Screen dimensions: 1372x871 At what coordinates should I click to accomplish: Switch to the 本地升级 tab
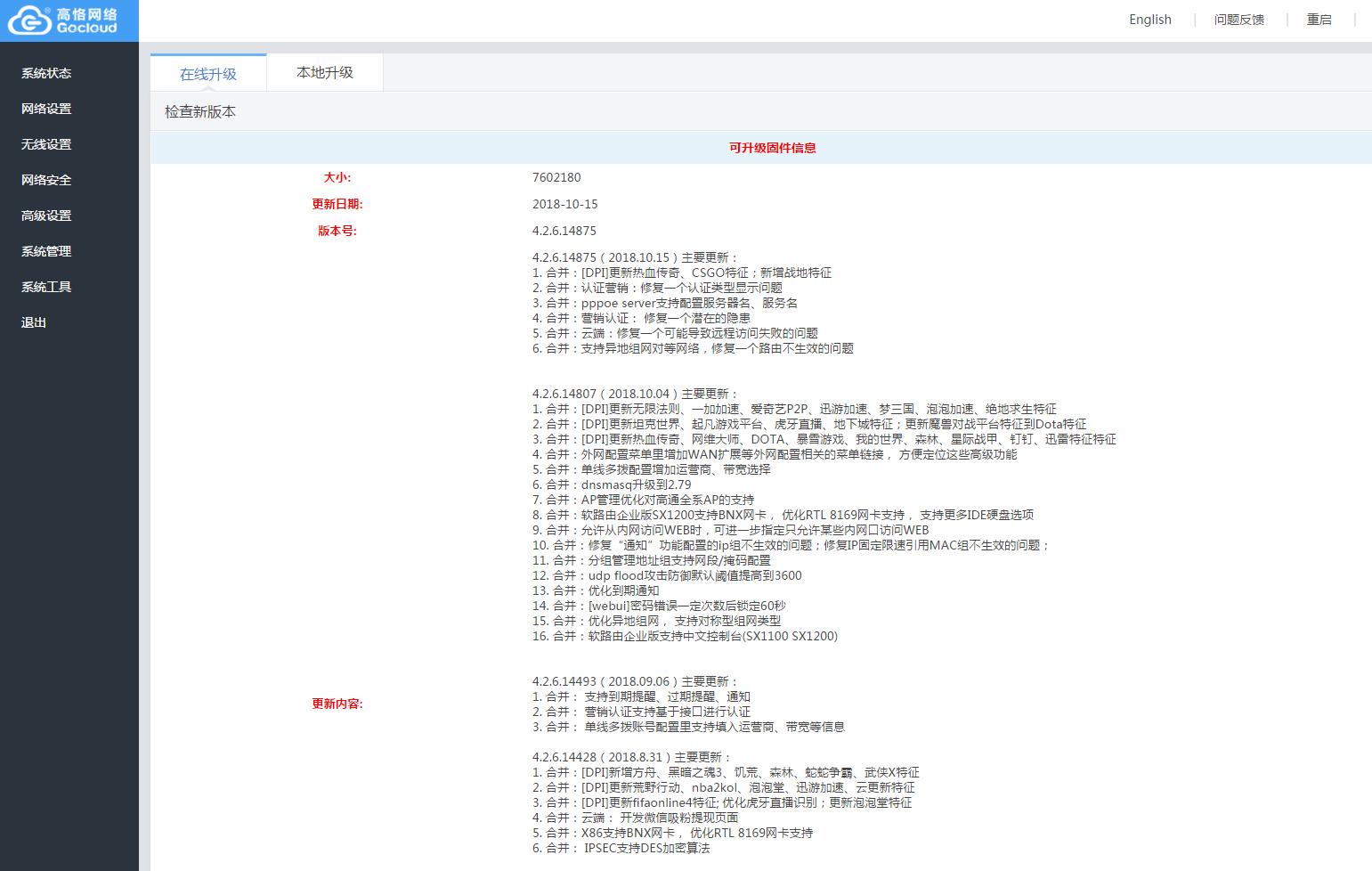click(x=325, y=73)
